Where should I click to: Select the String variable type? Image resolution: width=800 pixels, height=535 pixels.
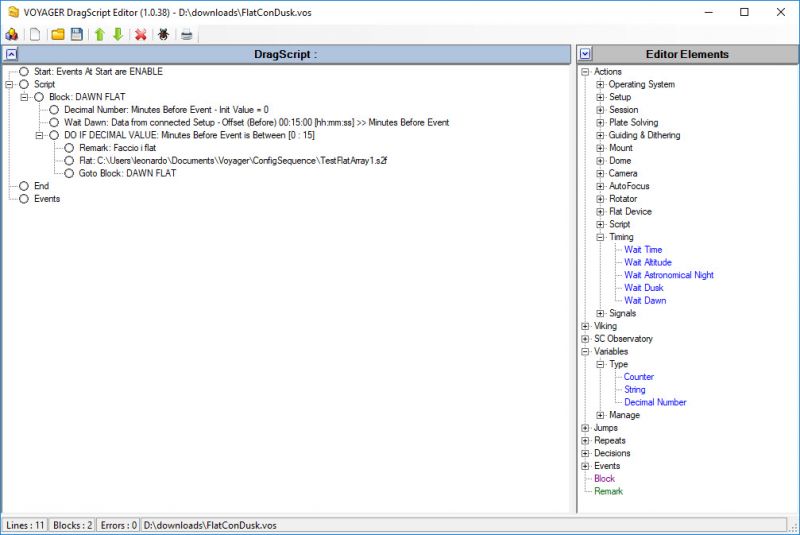point(635,389)
